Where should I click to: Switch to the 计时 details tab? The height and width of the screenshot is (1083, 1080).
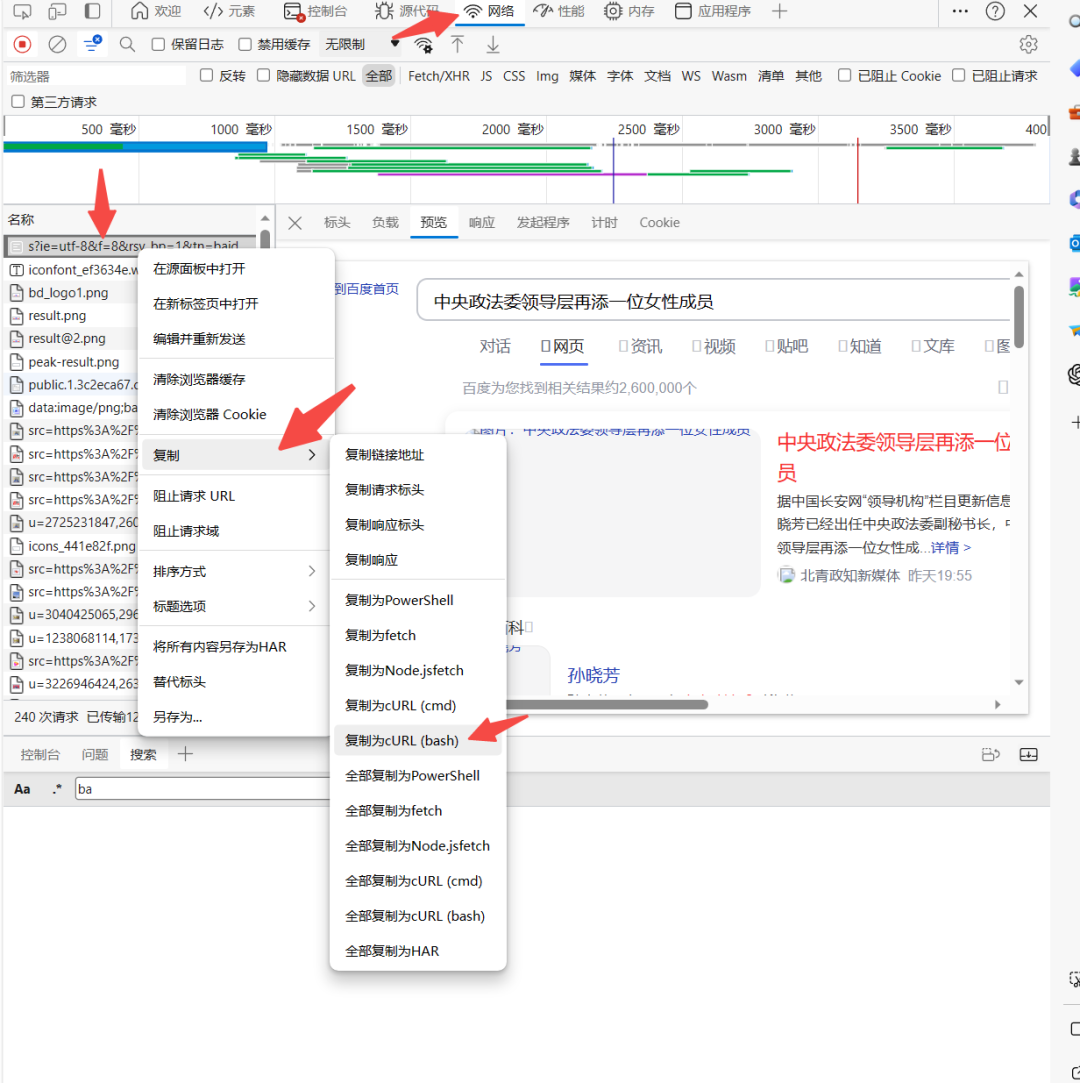[604, 222]
